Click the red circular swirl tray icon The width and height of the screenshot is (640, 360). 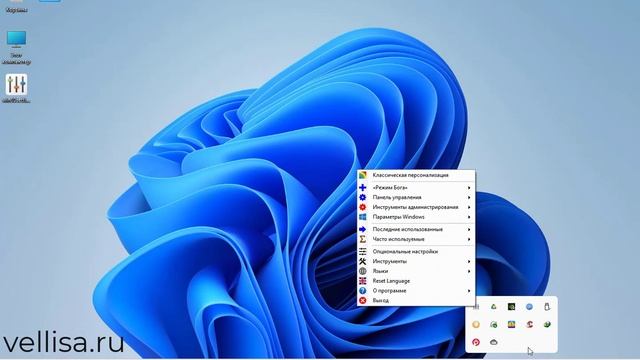click(476, 342)
